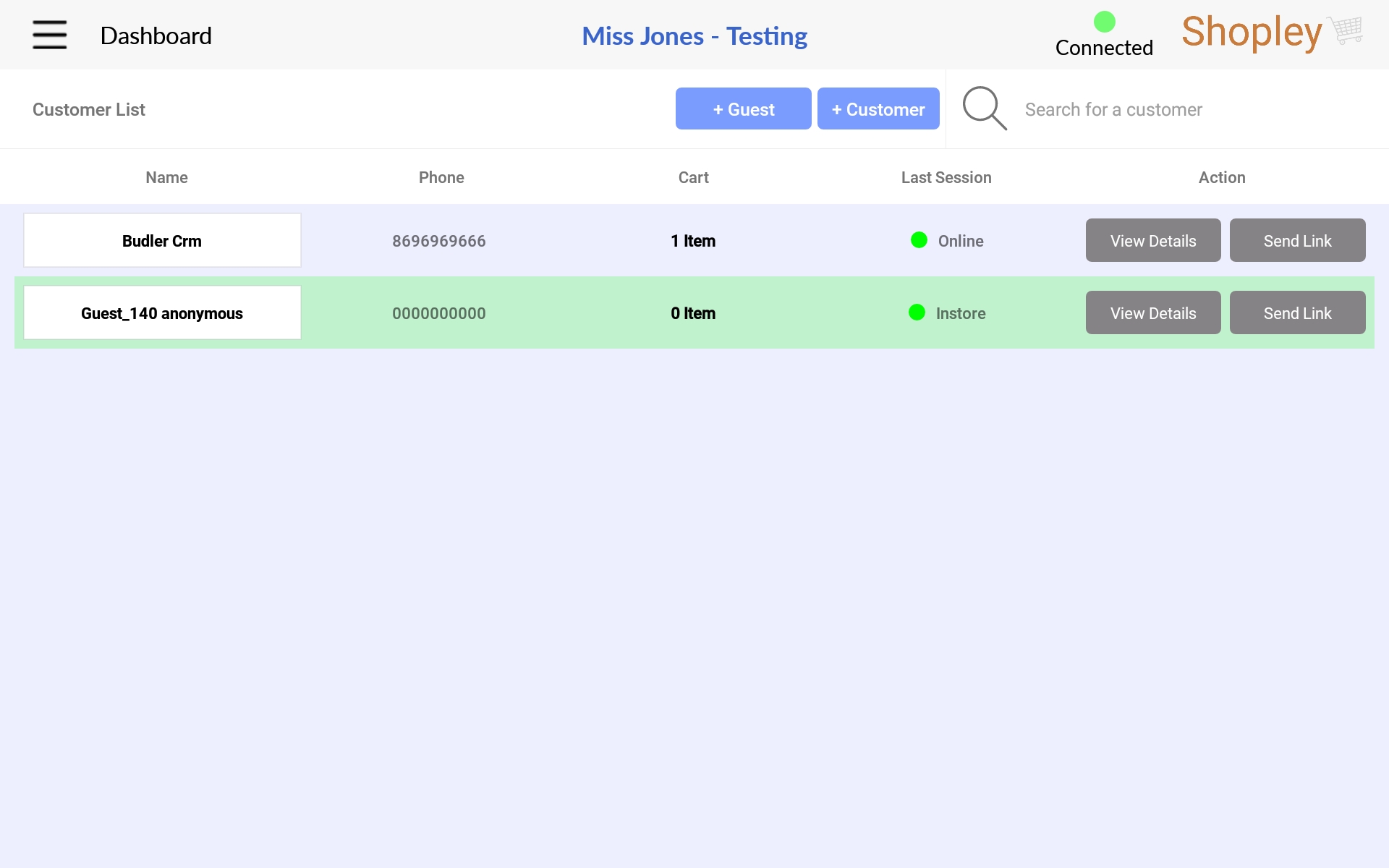Screen dimensions: 1389x868
Task: Add a new guest
Action: [743, 109]
